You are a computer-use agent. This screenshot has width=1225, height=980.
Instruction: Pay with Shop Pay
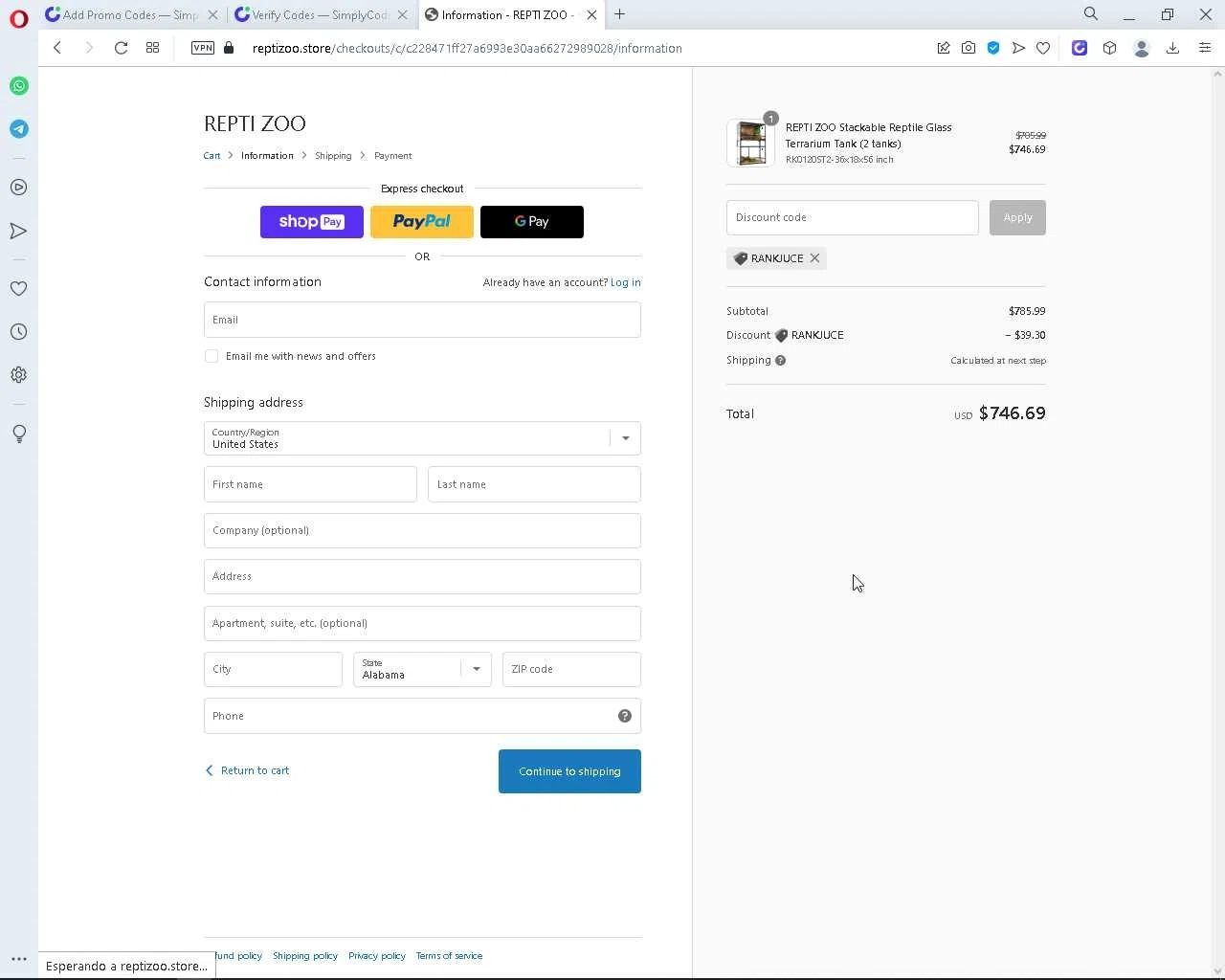[x=312, y=222]
